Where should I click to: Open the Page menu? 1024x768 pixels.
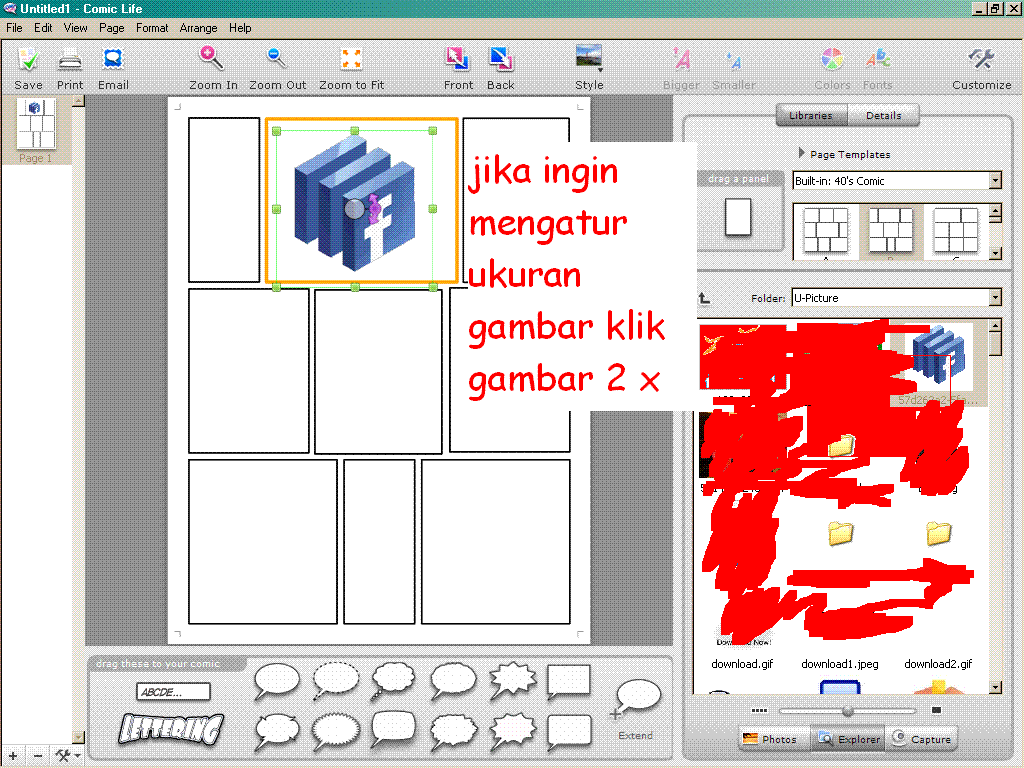point(112,28)
